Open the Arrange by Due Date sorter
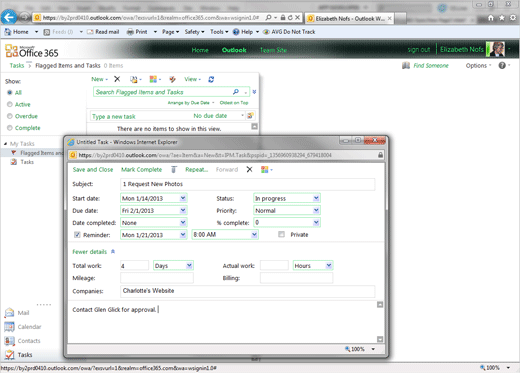Image resolution: width=520 pixels, height=373 pixels. click(191, 103)
